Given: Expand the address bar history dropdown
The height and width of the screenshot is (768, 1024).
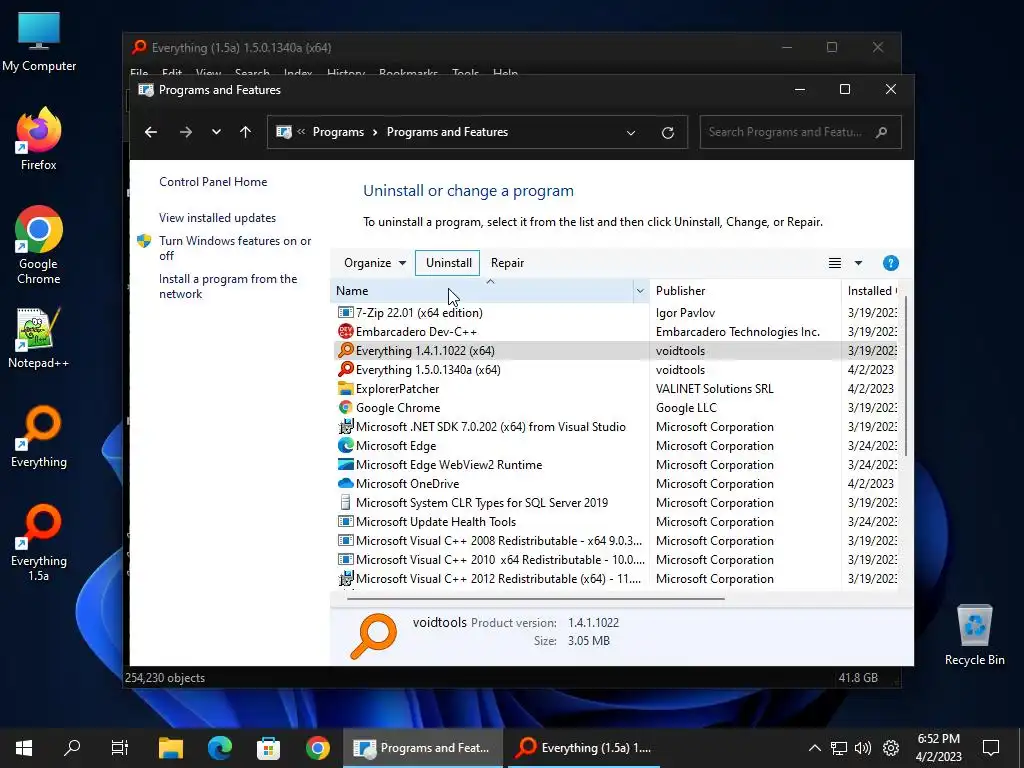Looking at the screenshot, I should tap(630, 133).
